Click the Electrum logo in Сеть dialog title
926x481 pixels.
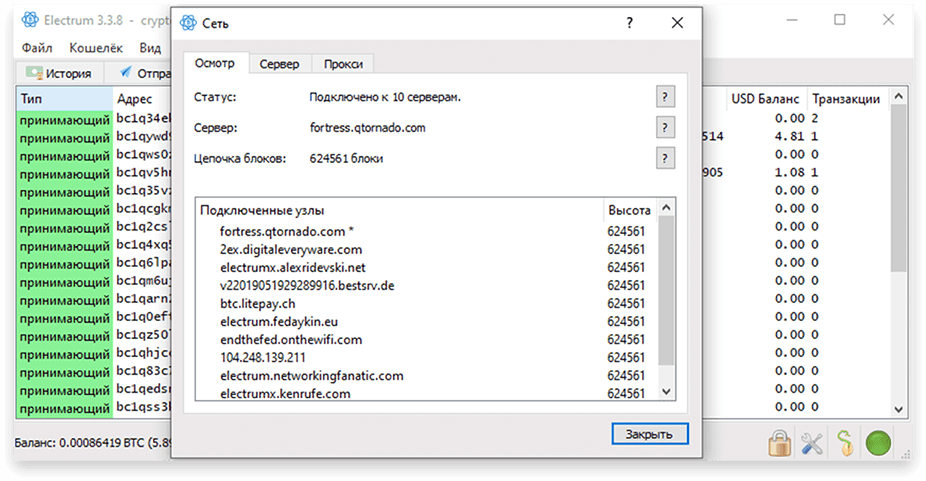(188, 22)
